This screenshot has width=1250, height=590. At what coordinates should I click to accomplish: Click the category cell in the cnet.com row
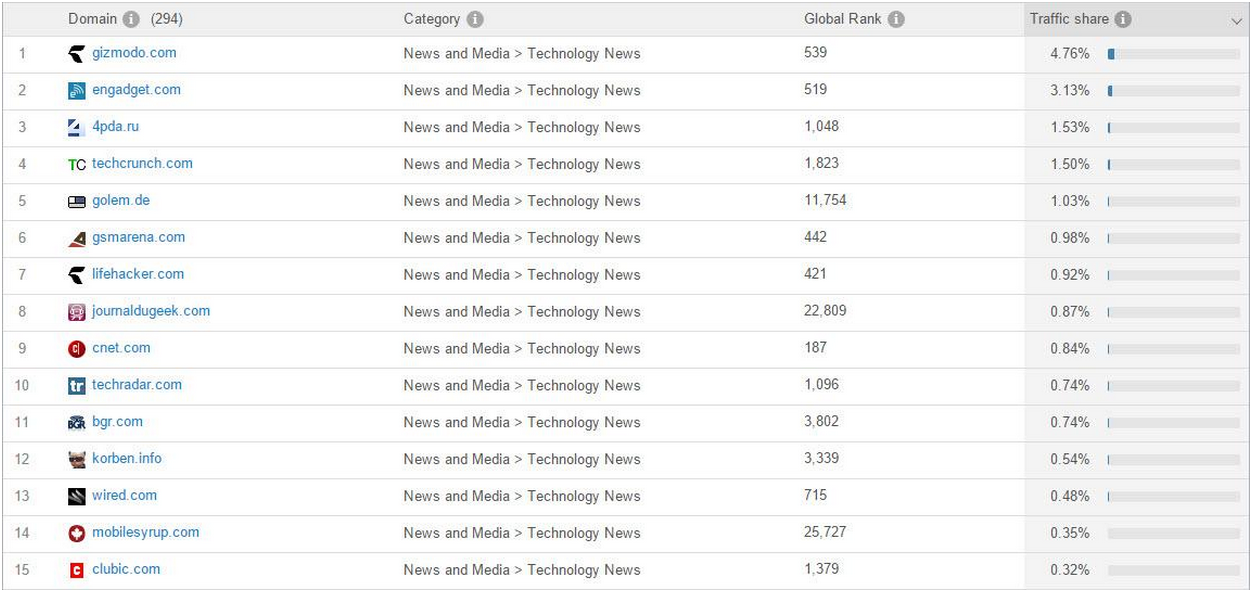pos(522,349)
